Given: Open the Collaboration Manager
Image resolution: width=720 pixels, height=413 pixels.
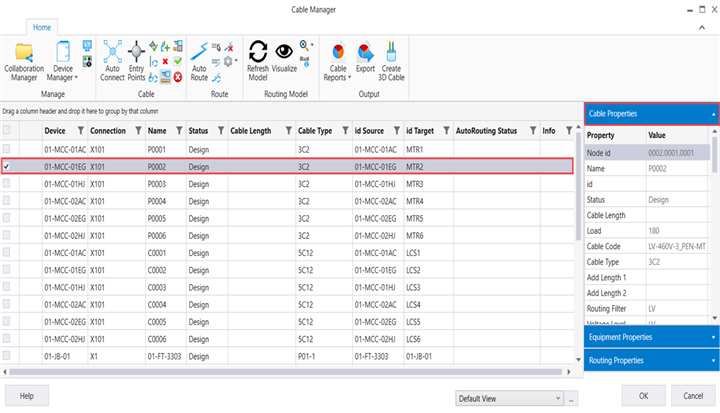Looking at the screenshot, I should point(24,62).
